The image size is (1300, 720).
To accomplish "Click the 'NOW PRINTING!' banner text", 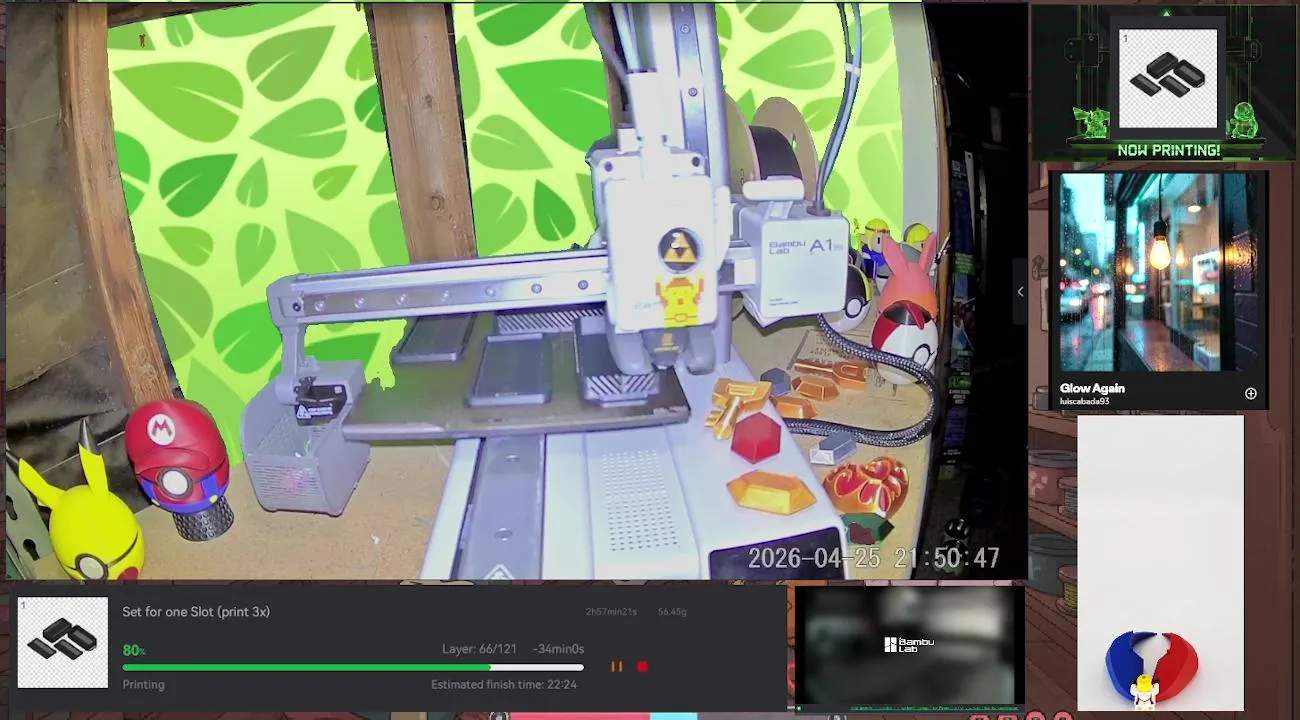I will coord(1168,151).
